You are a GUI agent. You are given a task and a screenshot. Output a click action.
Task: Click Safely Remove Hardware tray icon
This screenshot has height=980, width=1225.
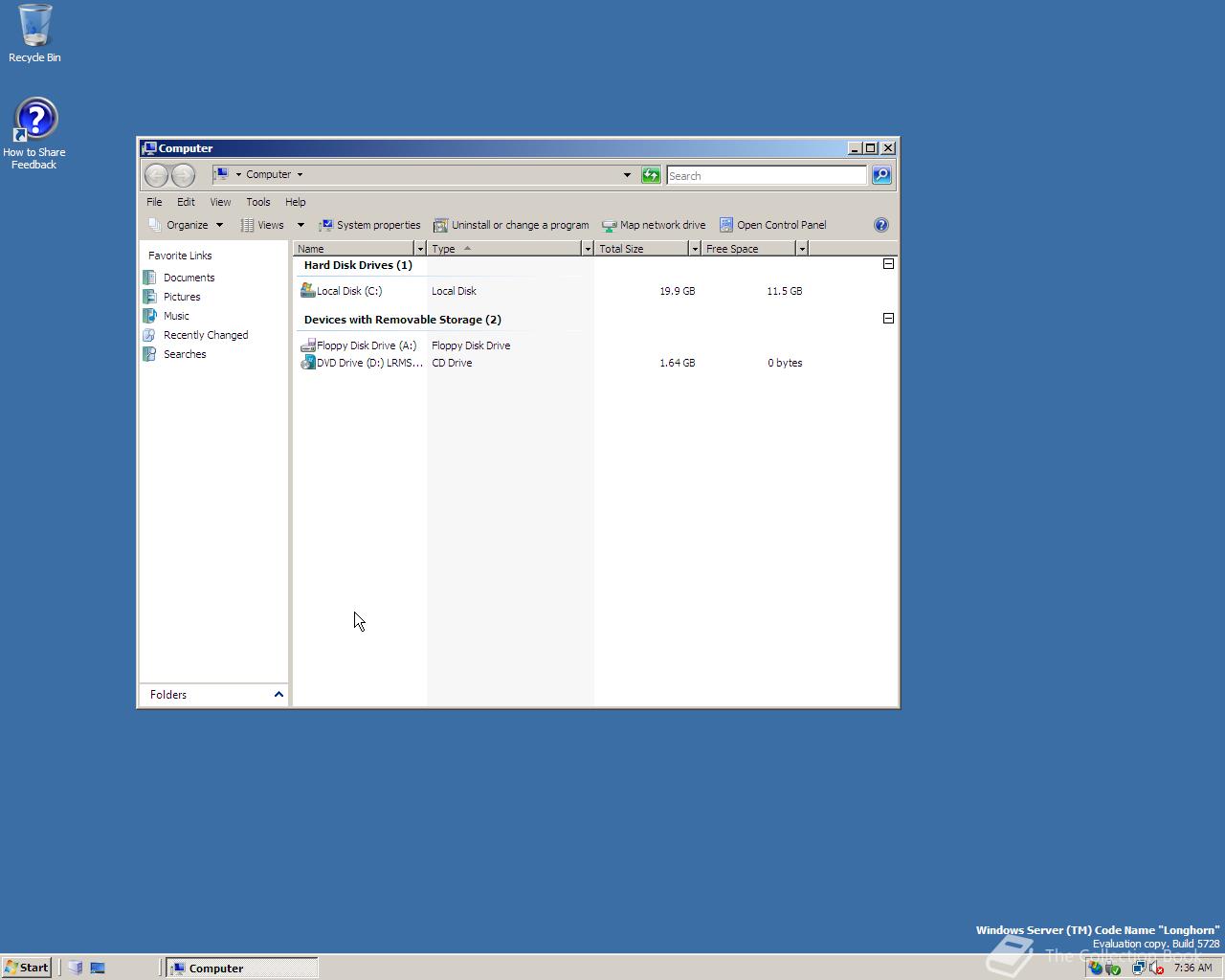point(1113,968)
